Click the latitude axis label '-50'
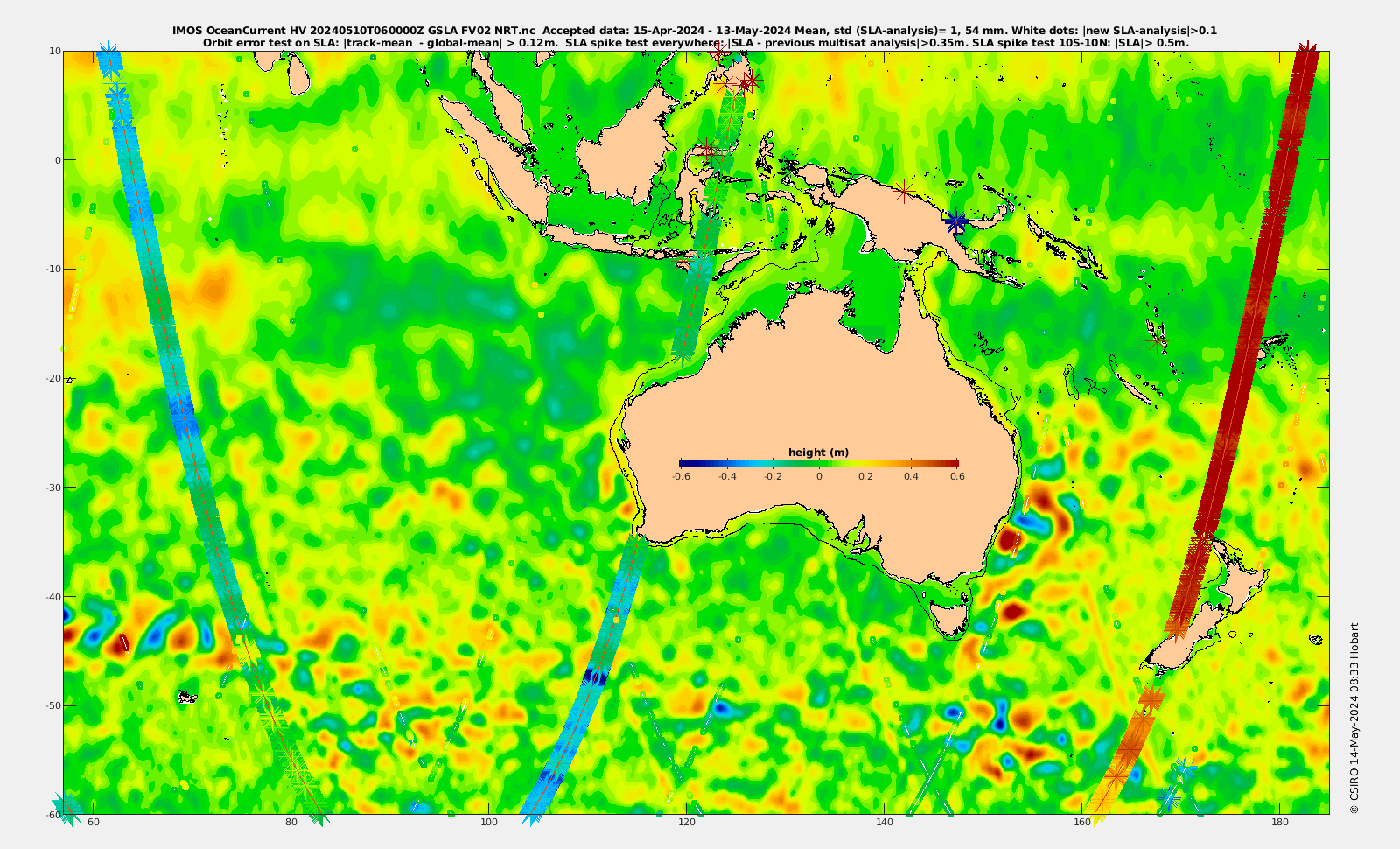This screenshot has height=849, width=1400. pyautogui.click(x=53, y=705)
